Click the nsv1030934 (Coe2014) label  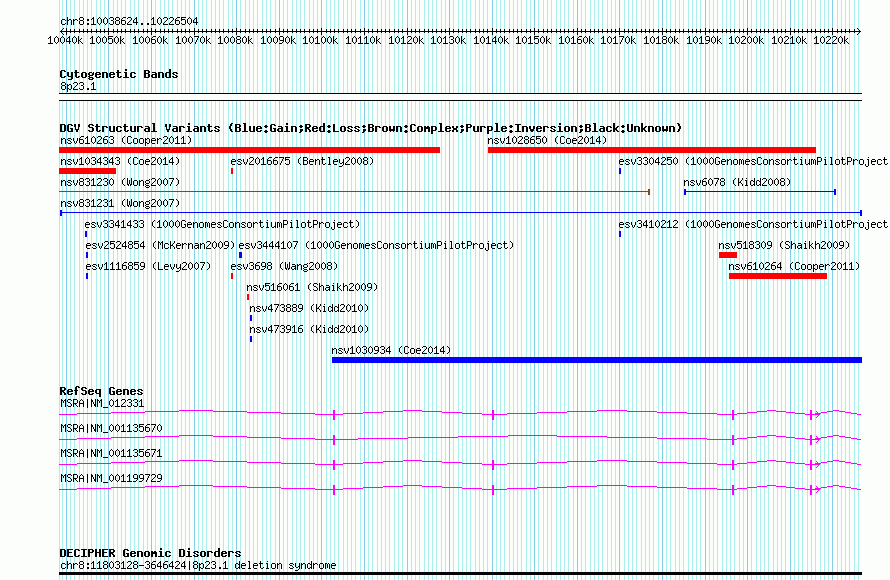391,350
